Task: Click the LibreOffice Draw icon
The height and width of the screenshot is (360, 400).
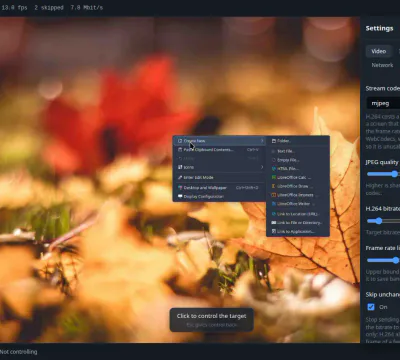Action: (x=274, y=186)
